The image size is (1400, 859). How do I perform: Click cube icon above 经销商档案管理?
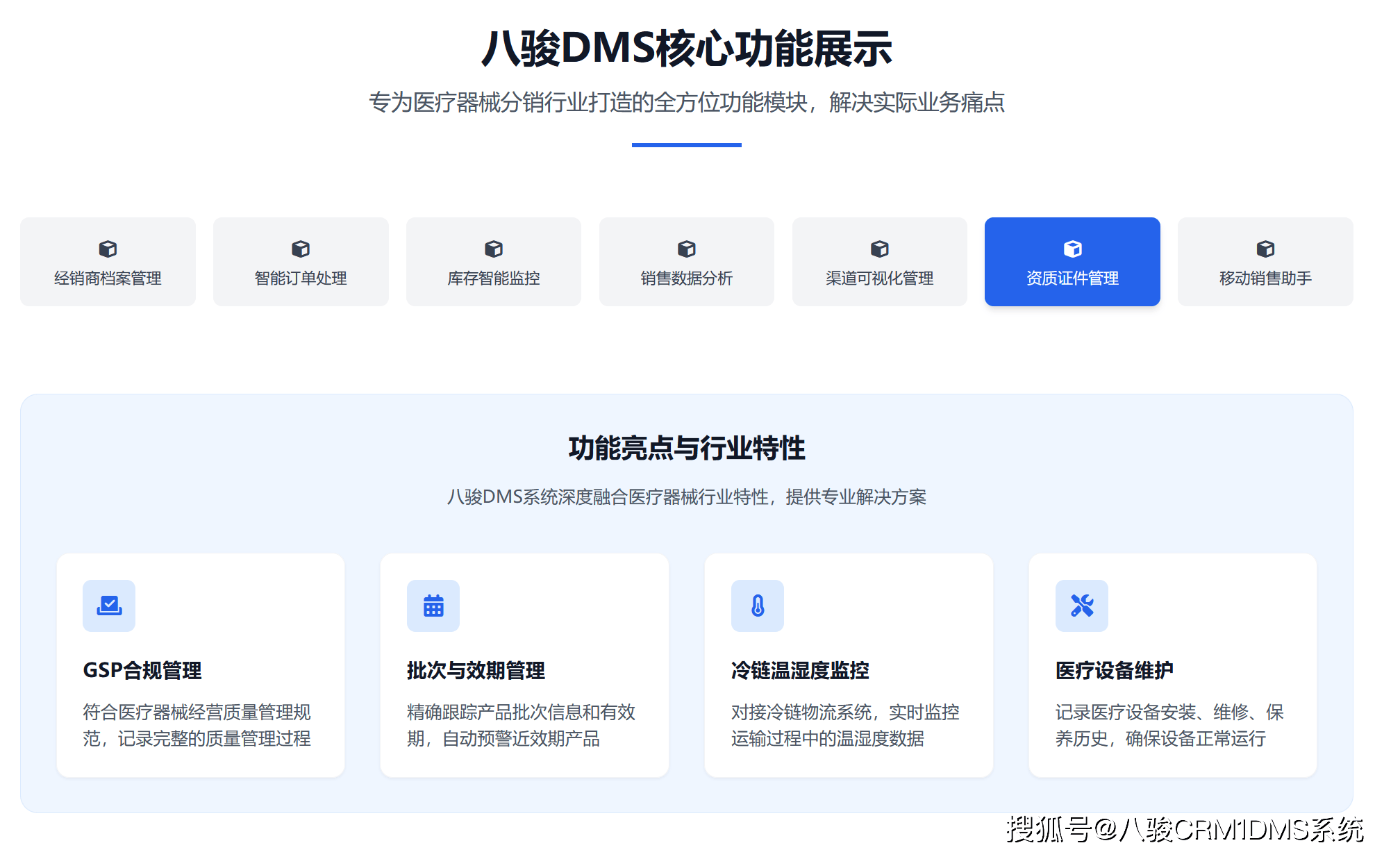pos(108,249)
